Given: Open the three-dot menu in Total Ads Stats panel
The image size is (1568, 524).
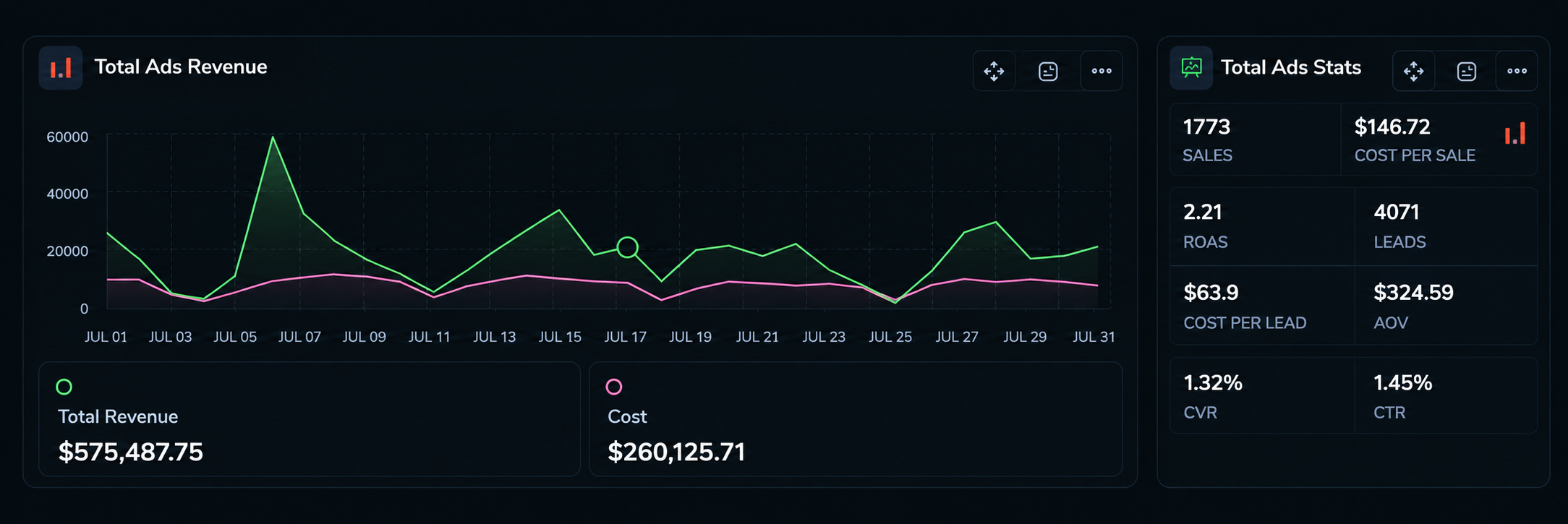Looking at the screenshot, I should (x=1517, y=71).
